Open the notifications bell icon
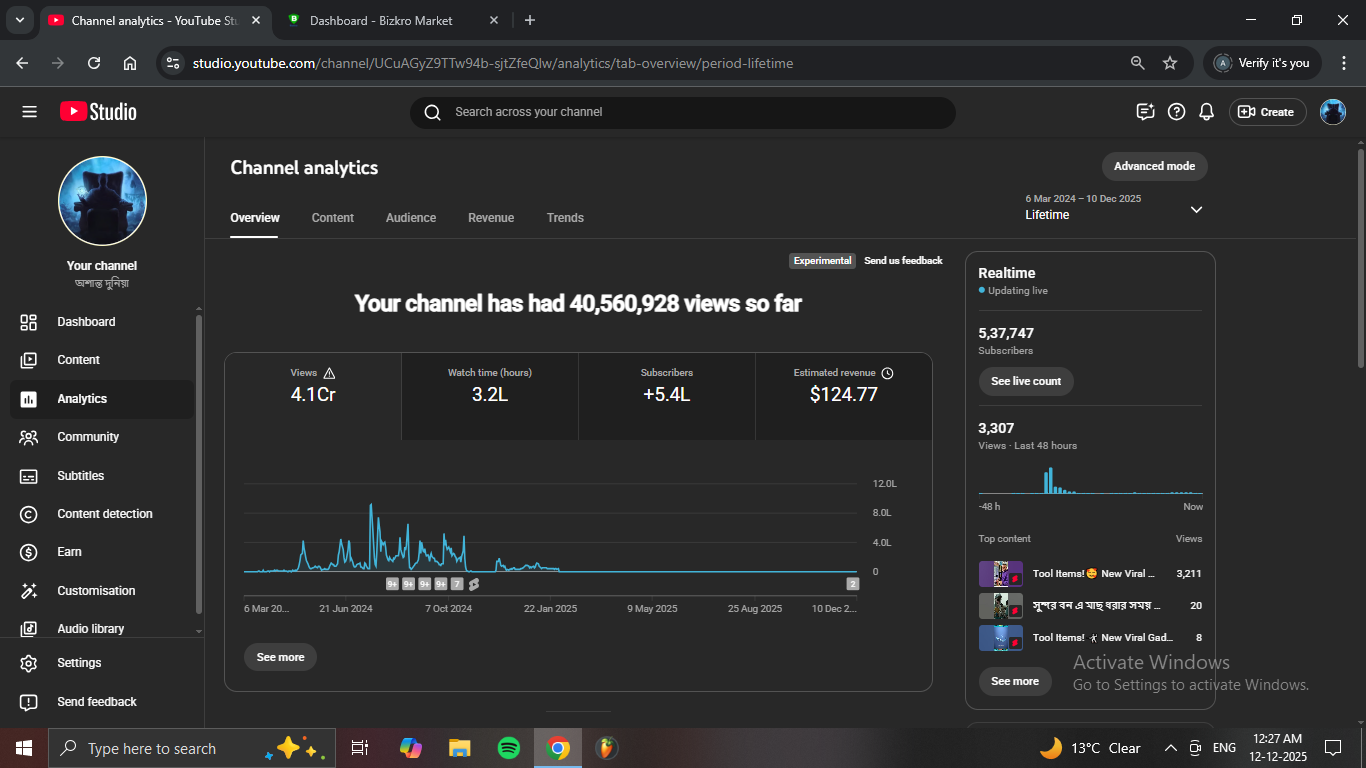This screenshot has height=768, width=1366. [1207, 112]
